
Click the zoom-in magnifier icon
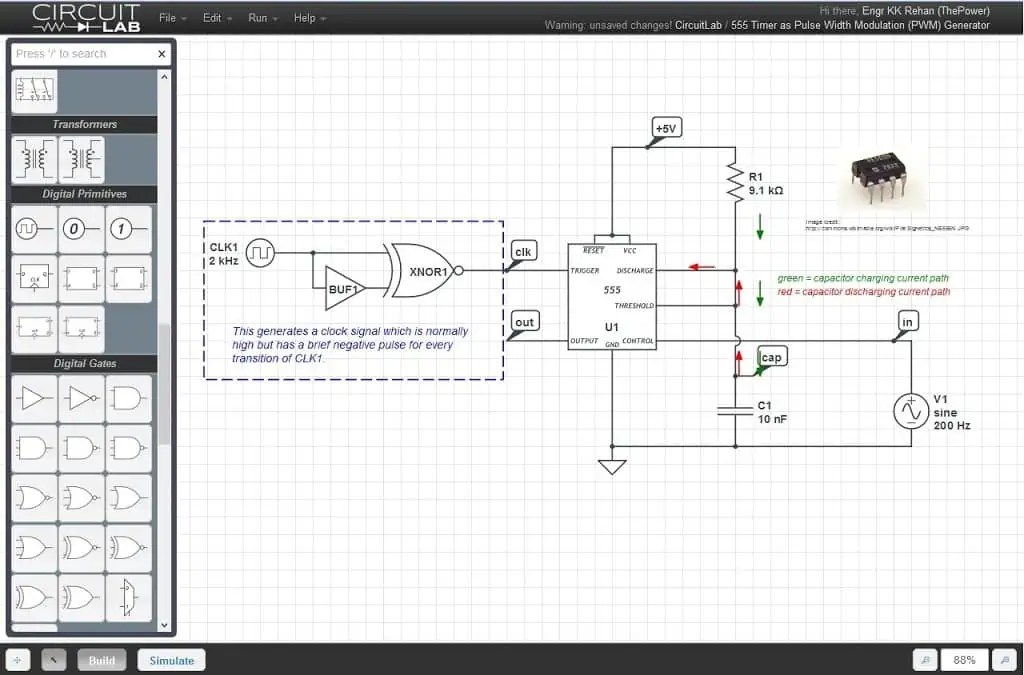coord(1004,660)
